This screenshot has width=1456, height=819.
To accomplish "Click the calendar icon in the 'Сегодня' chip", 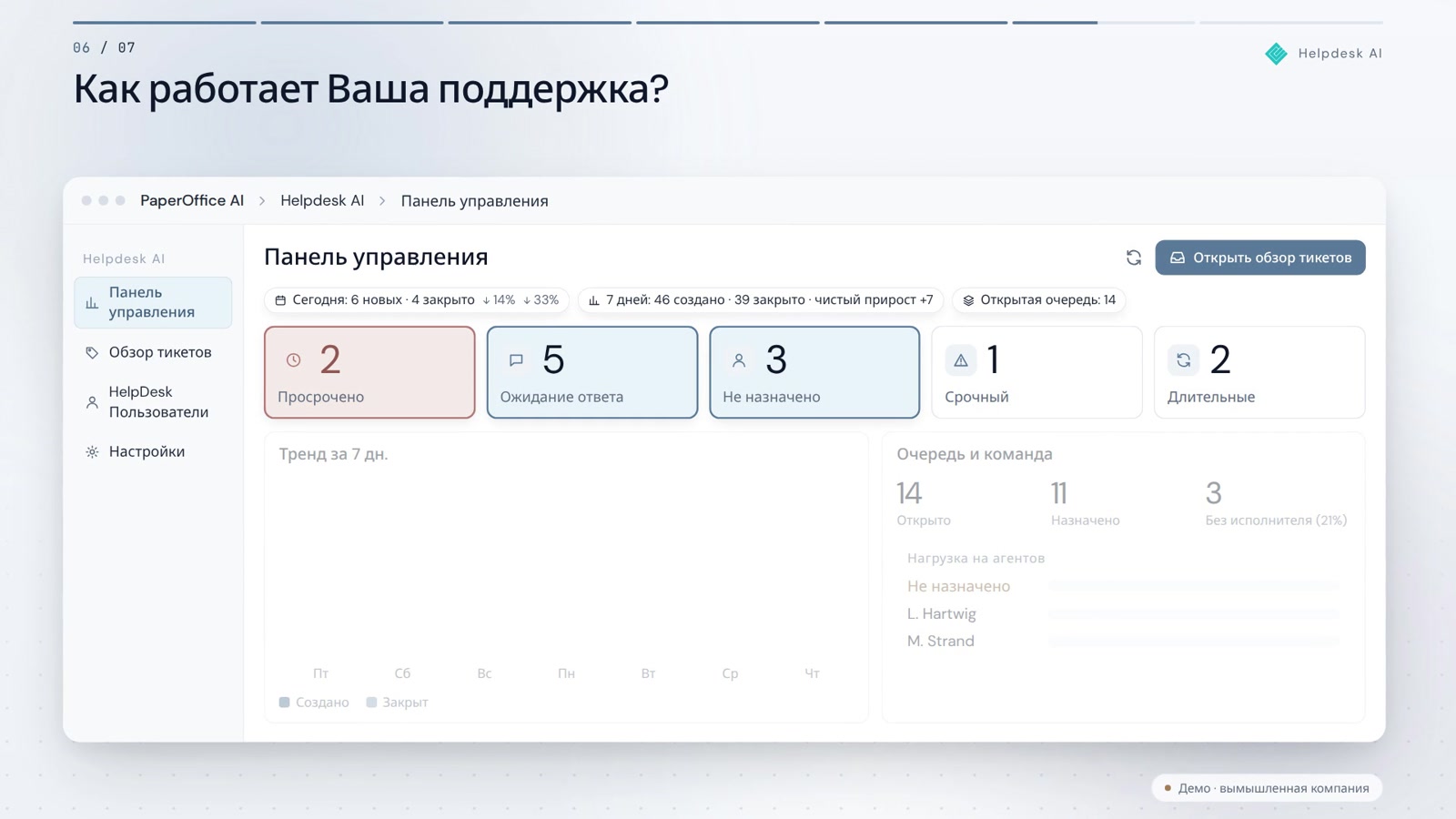I will click(x=280, y=300).
